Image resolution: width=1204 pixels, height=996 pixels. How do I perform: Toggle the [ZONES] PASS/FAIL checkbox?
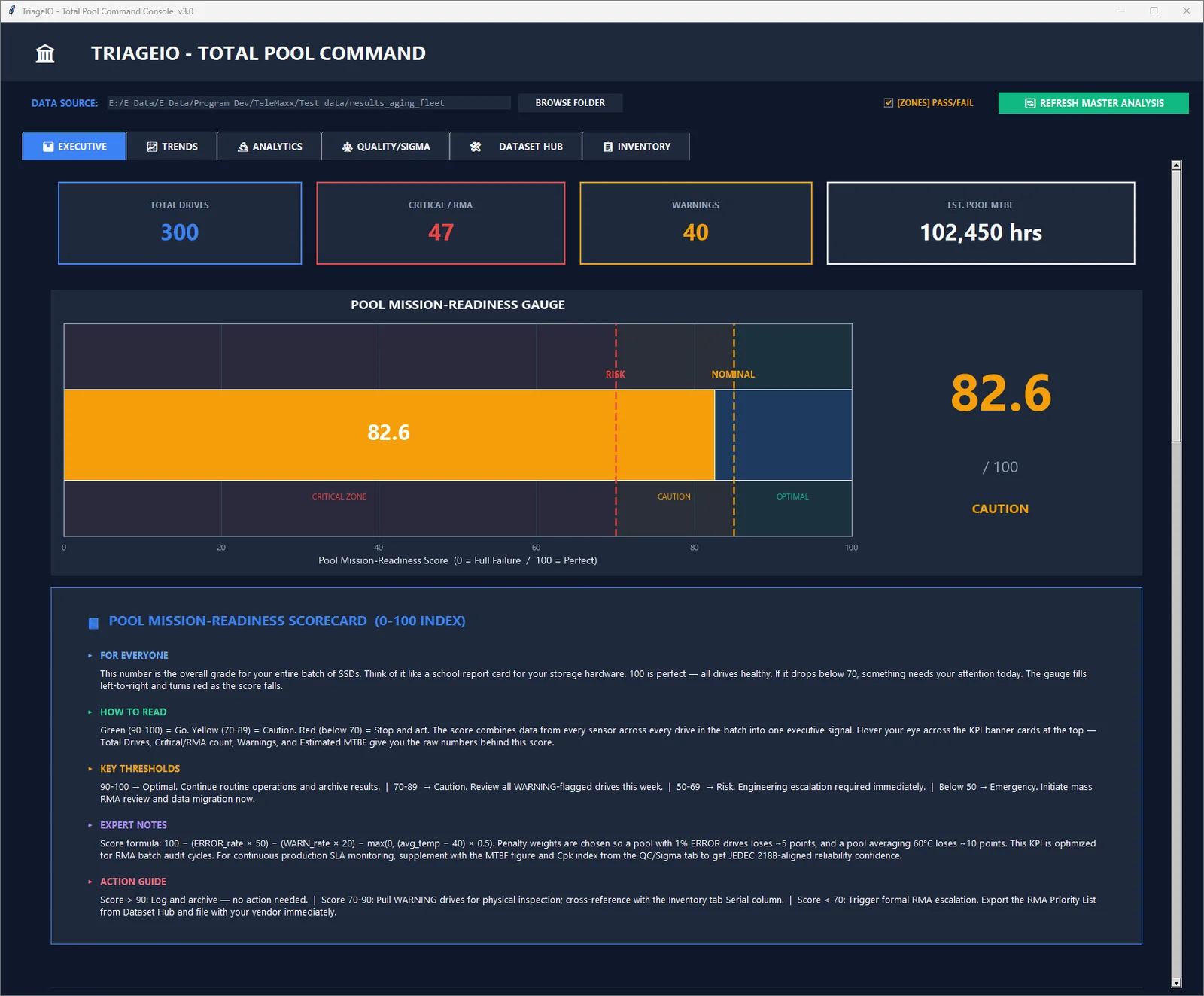[x=889, y=103]
